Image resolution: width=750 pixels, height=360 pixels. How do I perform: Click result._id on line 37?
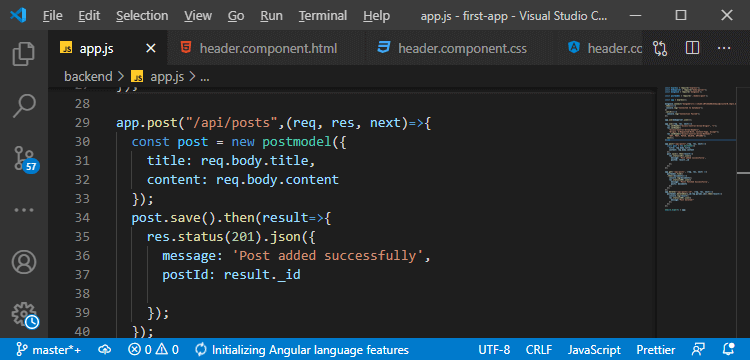point(262,275)
